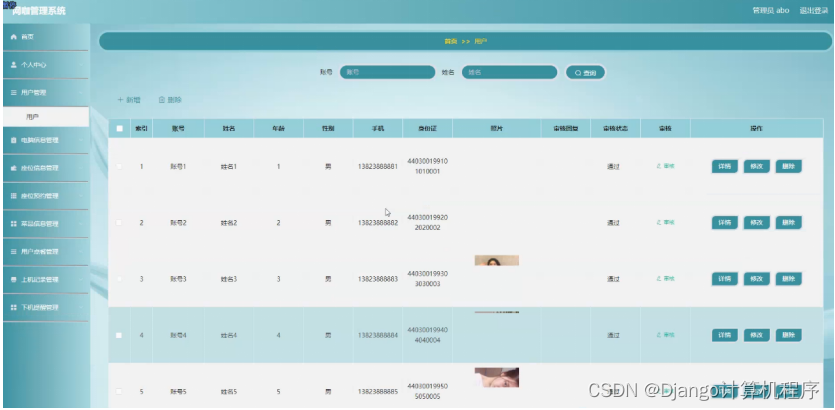
Task: Click 删除 button for 账号2
Action: [789, 223]
